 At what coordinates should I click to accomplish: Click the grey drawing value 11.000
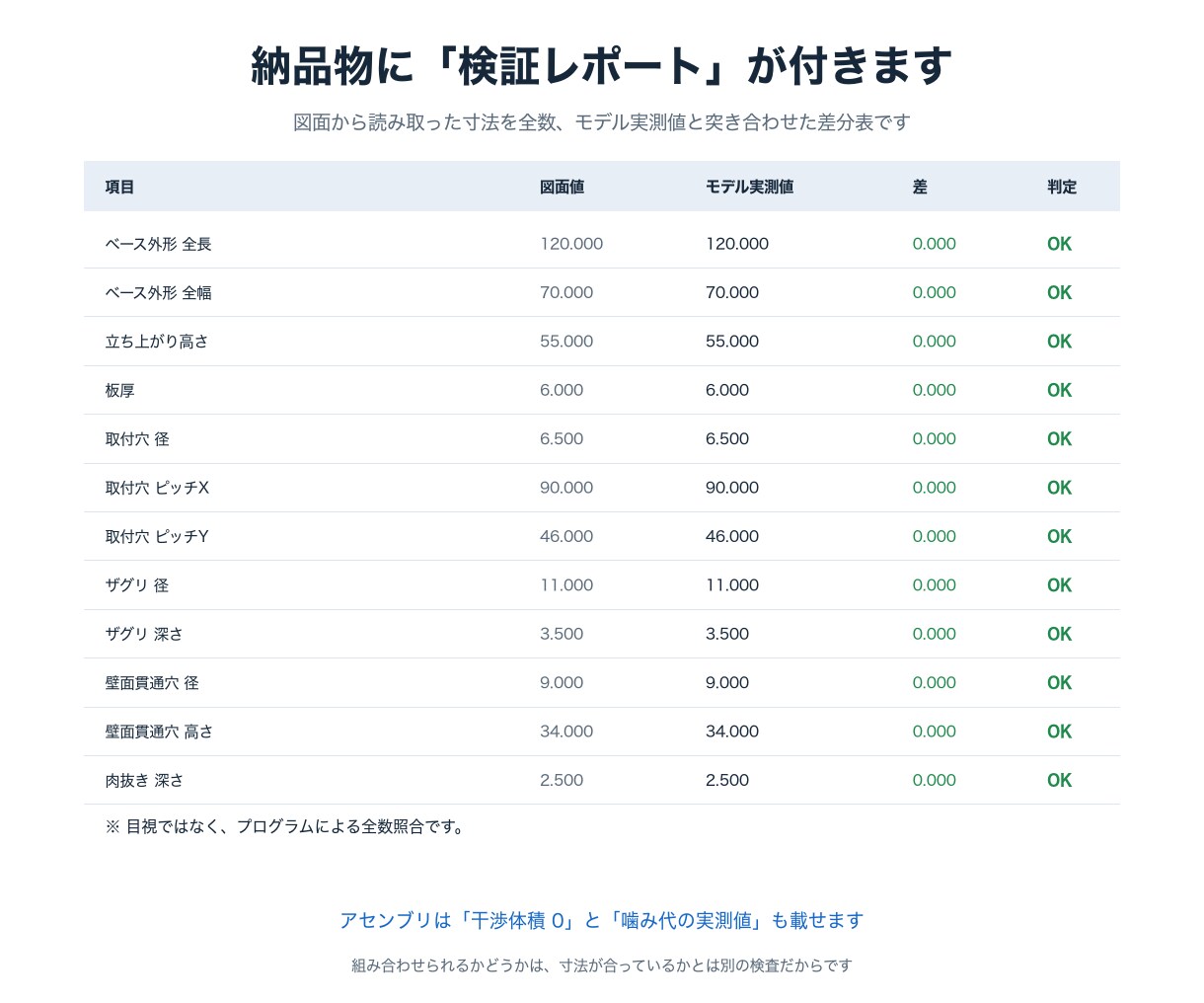(566, 585)
